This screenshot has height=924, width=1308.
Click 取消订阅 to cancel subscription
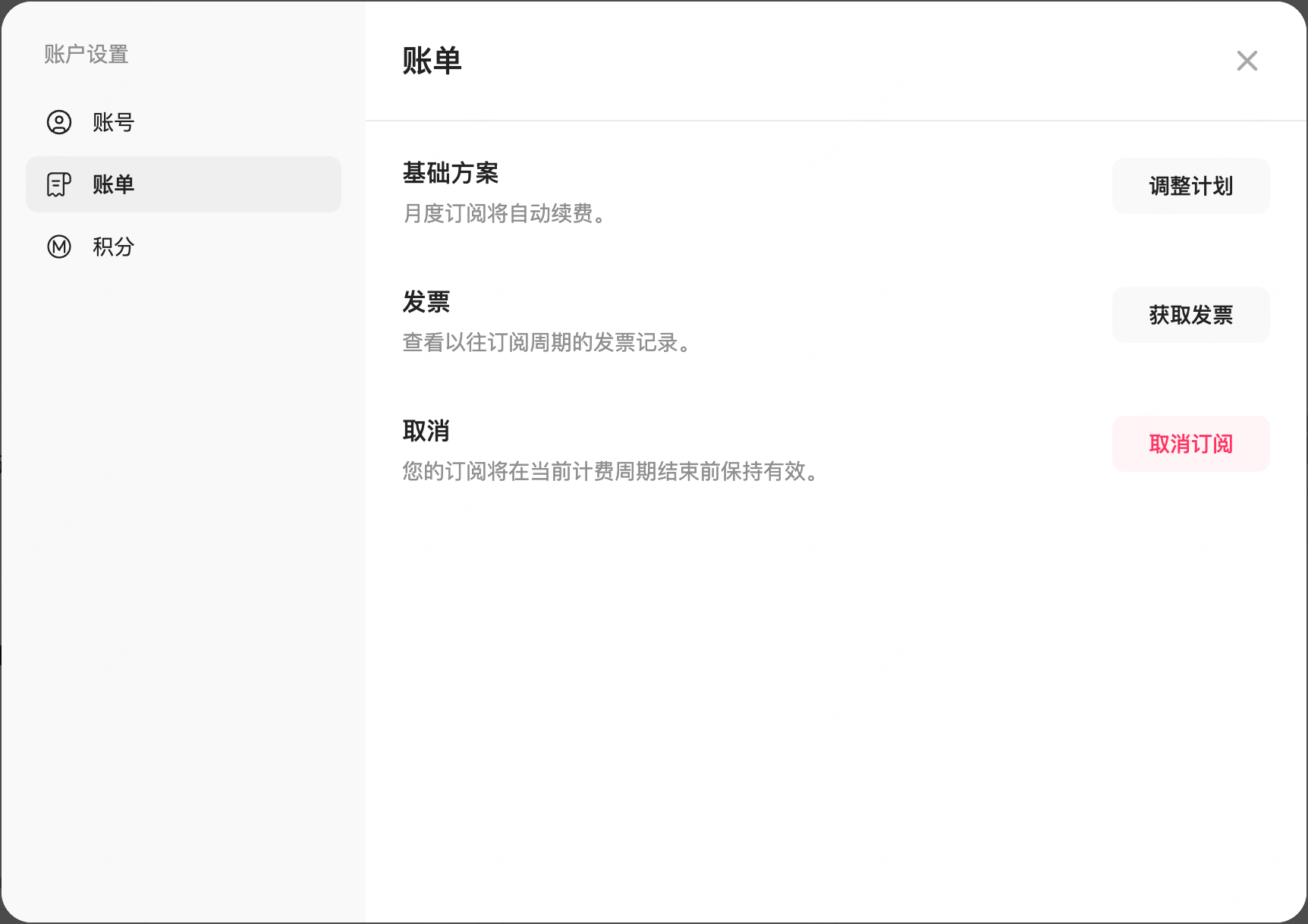(1190, 444)
